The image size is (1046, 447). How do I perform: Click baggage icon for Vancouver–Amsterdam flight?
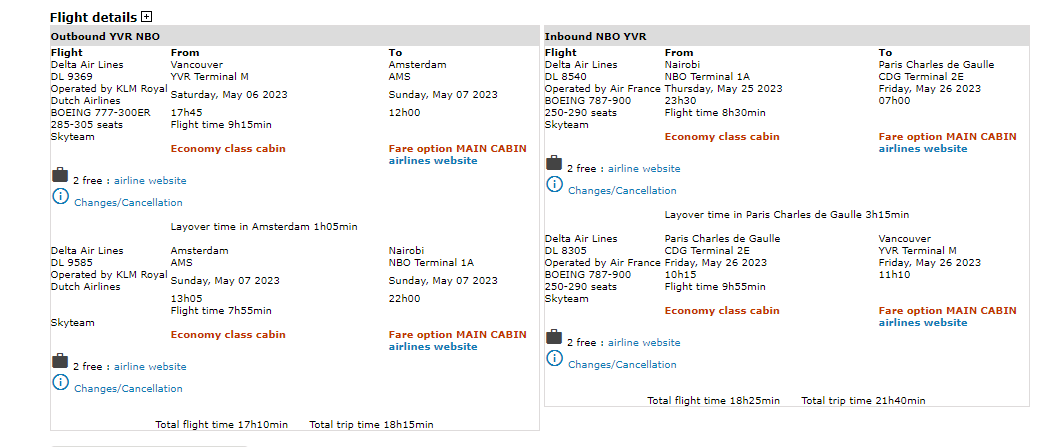click(x=60, y=176)
